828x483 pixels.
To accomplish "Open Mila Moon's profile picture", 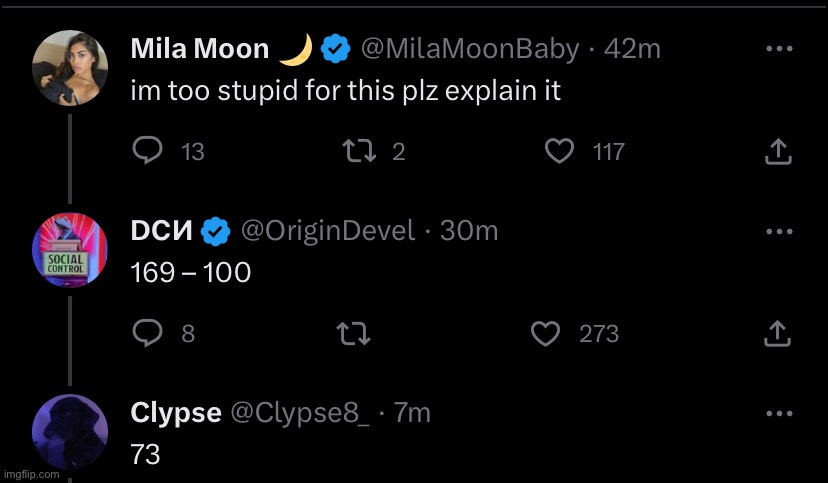I will pyautogui.click(x=70, y=68).
